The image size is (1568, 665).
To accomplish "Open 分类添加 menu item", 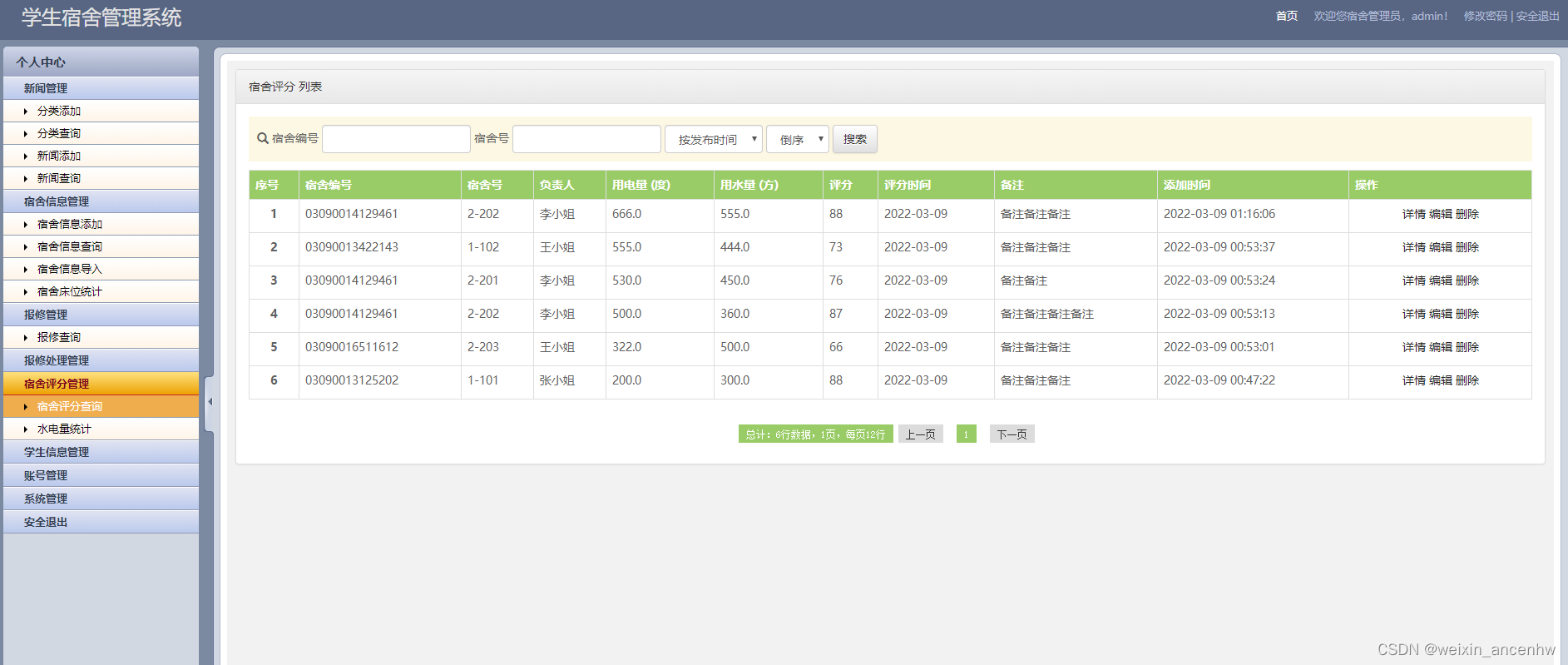I will (x=101, y=111).
